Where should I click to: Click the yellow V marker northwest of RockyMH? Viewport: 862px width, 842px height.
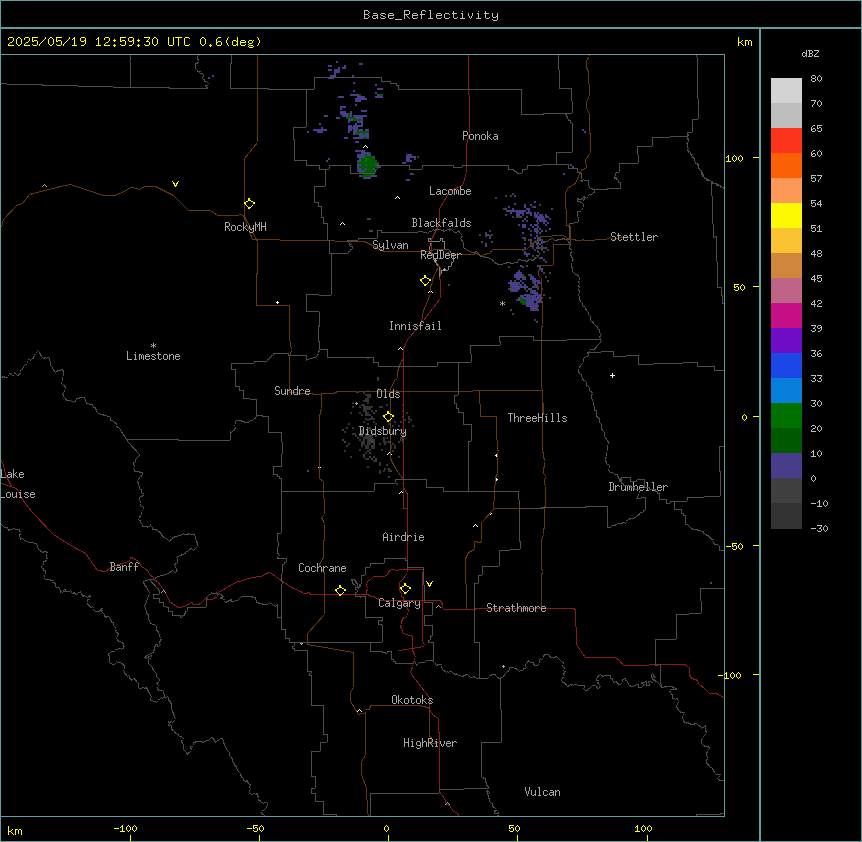[x=175, y=184]
